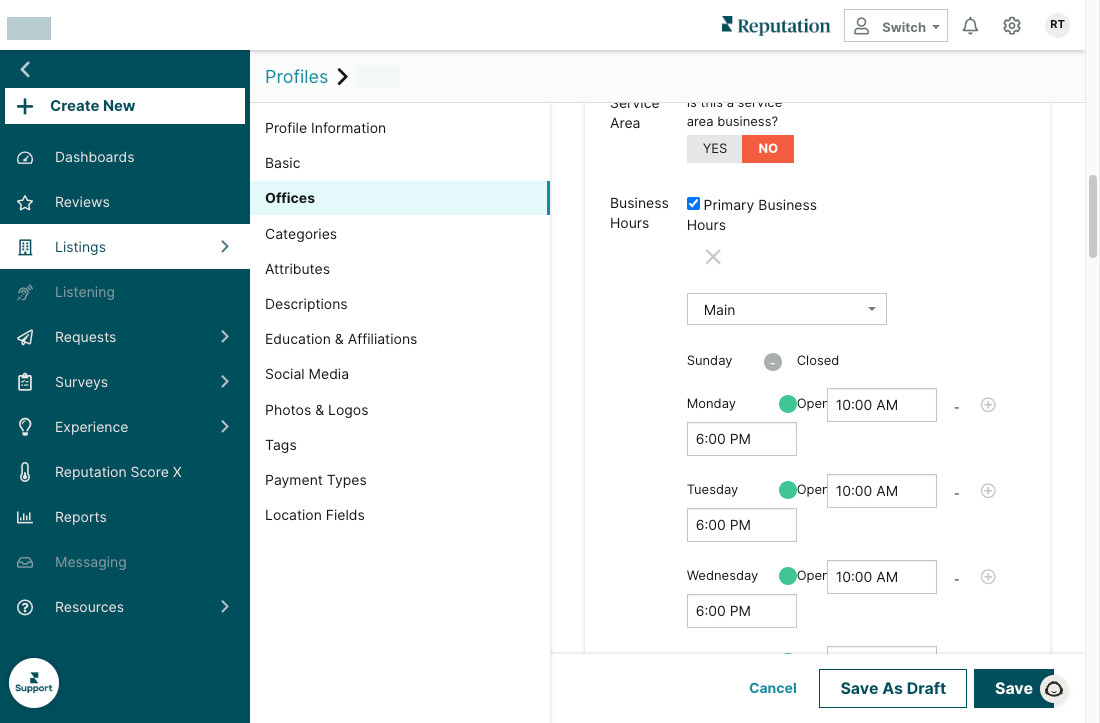This screenshot has width=1100, height=723.
Task: Click the Reputation logo
Action: pos(775,26)
